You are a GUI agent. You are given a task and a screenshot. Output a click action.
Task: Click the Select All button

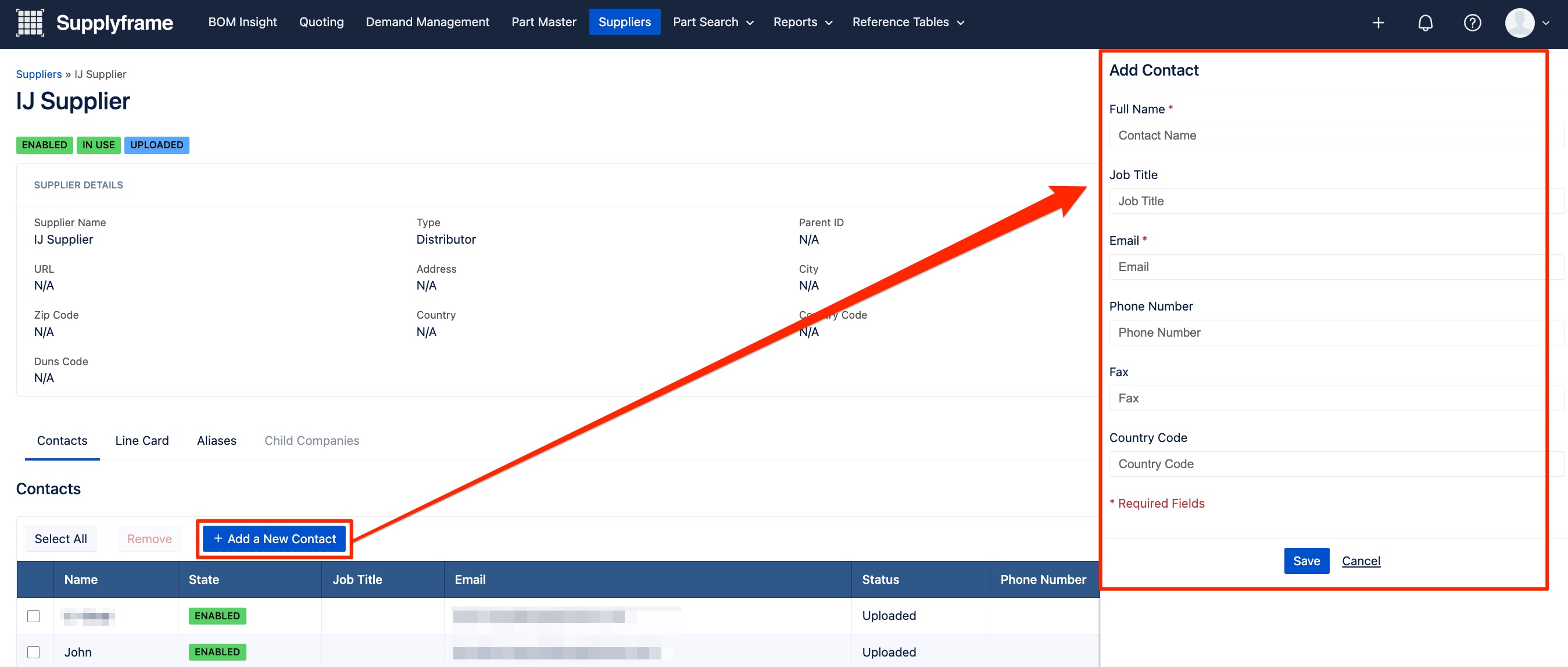click(61, 538)
